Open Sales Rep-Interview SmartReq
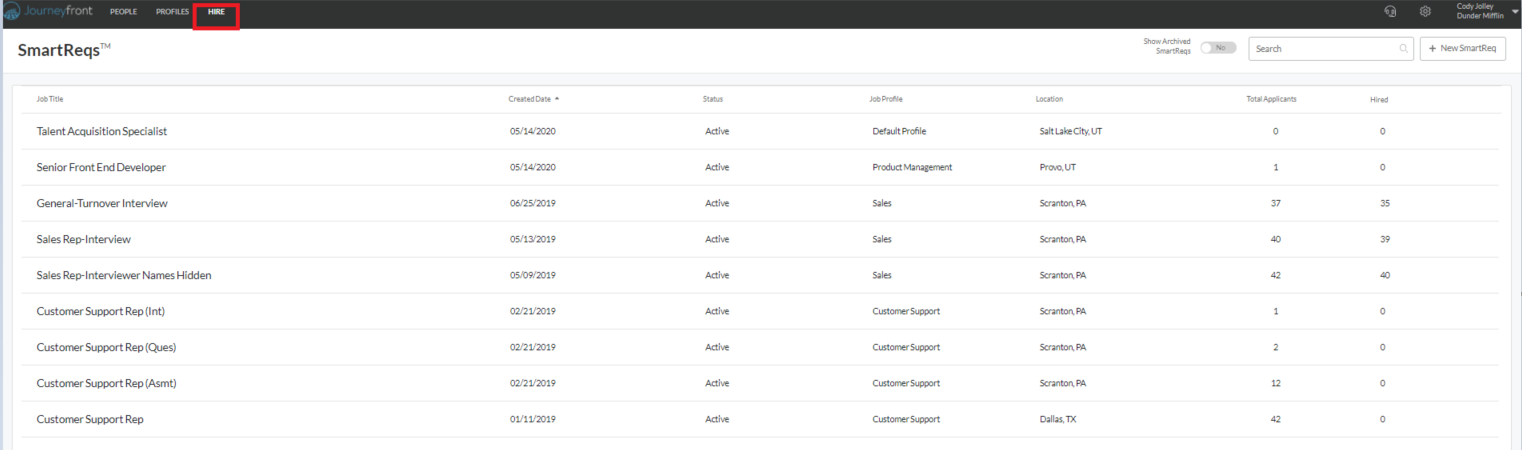 (84, 239)
